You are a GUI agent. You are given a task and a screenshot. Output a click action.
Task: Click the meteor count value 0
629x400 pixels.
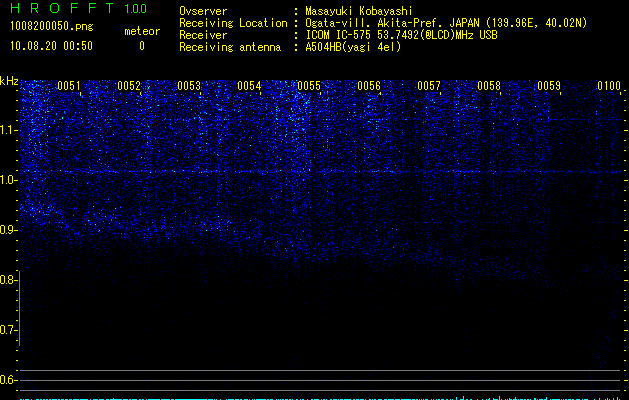[142, 46]
